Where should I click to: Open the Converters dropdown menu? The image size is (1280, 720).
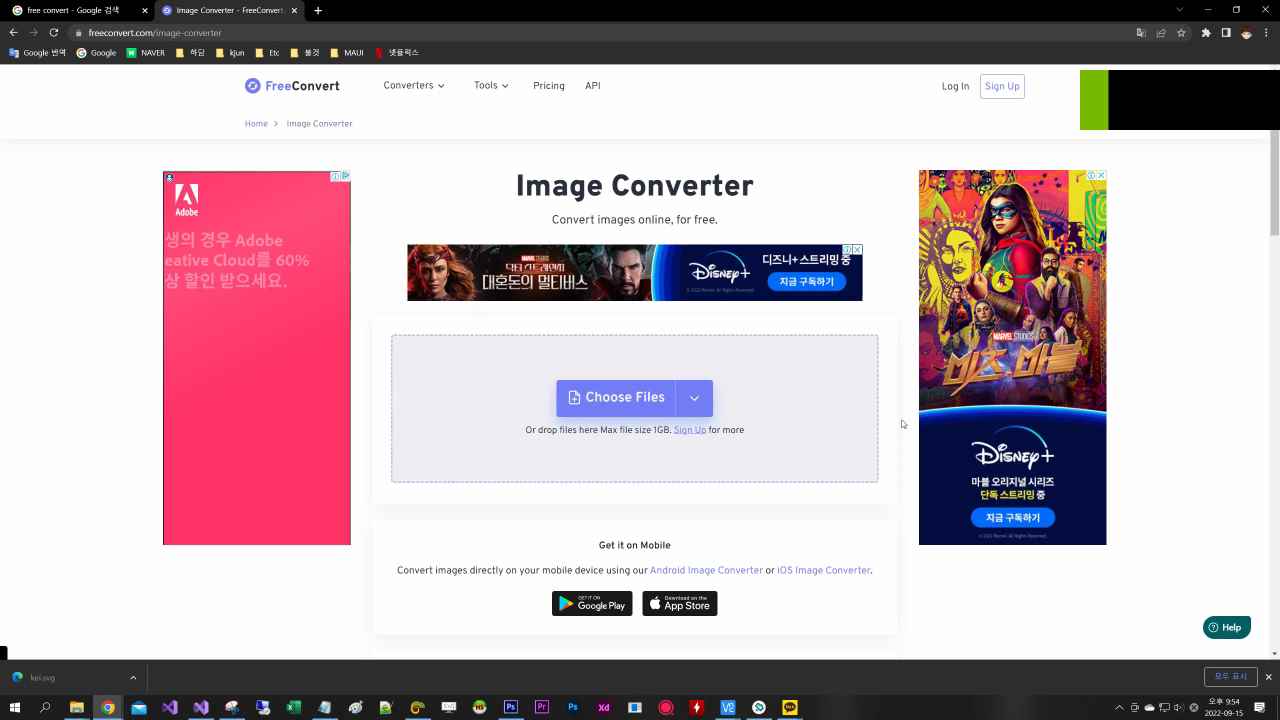click(414, 86)
